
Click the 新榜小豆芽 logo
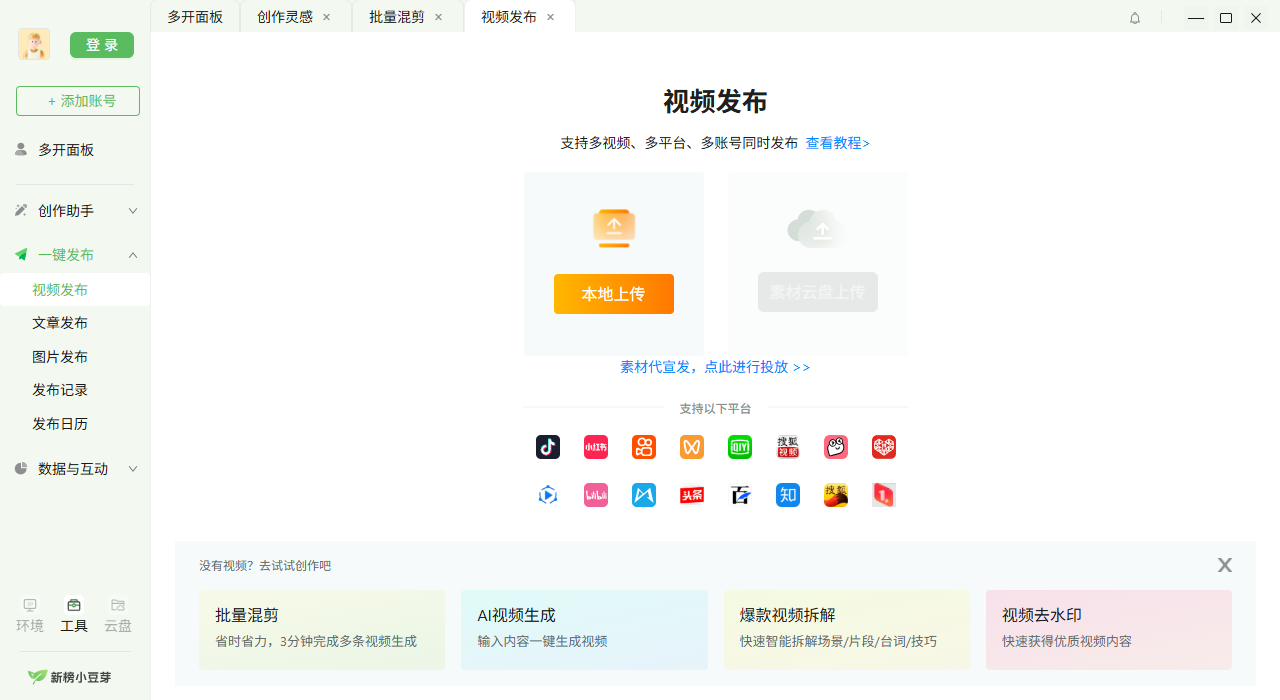coord(70,677)
